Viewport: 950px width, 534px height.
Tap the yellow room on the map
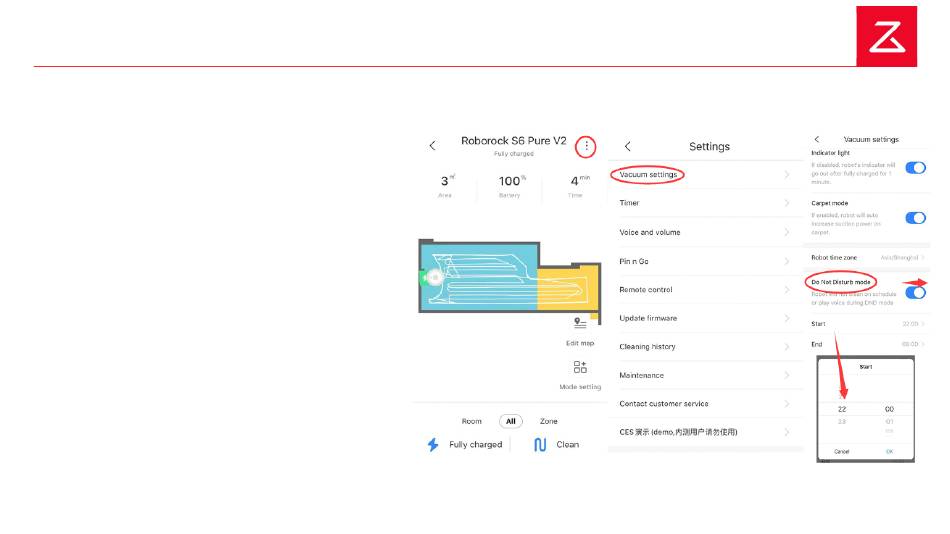tap(568, 289)
